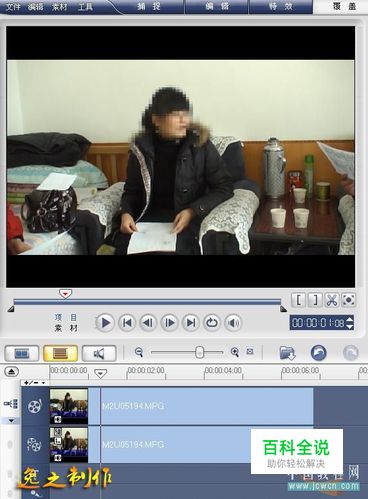This screenshot has height=499, width=368.
Task: Switch to audio view
Action: point(99,353)
